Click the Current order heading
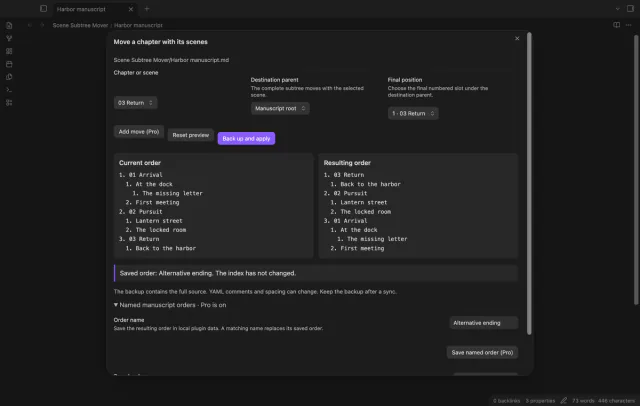 pos(140,163)
